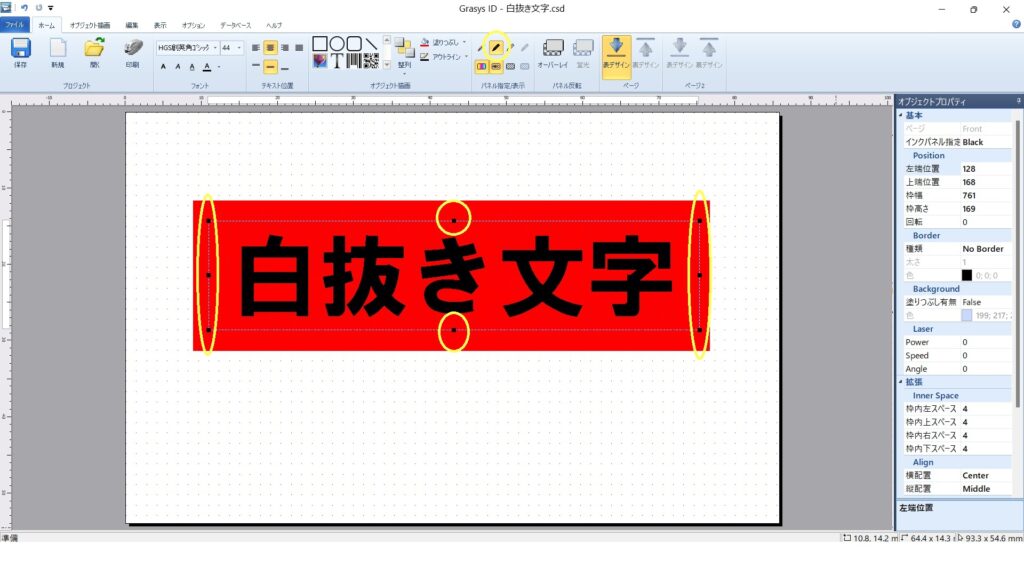
Task: Select the rectangle drawing tool
Action: pos(320,43)
